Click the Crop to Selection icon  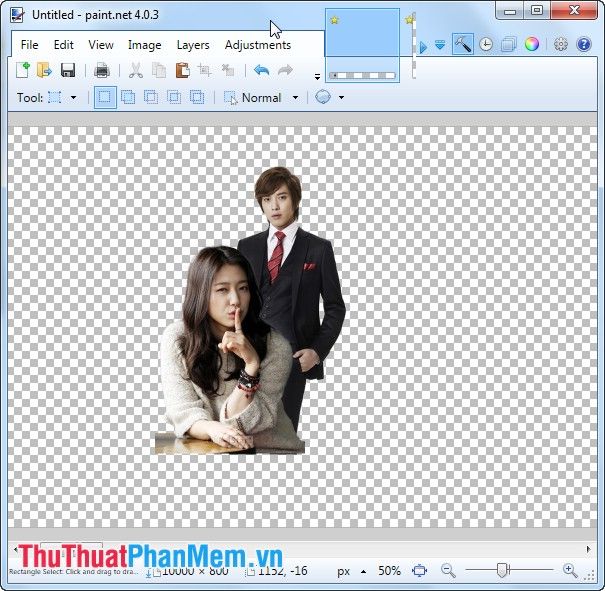[204, 70]
